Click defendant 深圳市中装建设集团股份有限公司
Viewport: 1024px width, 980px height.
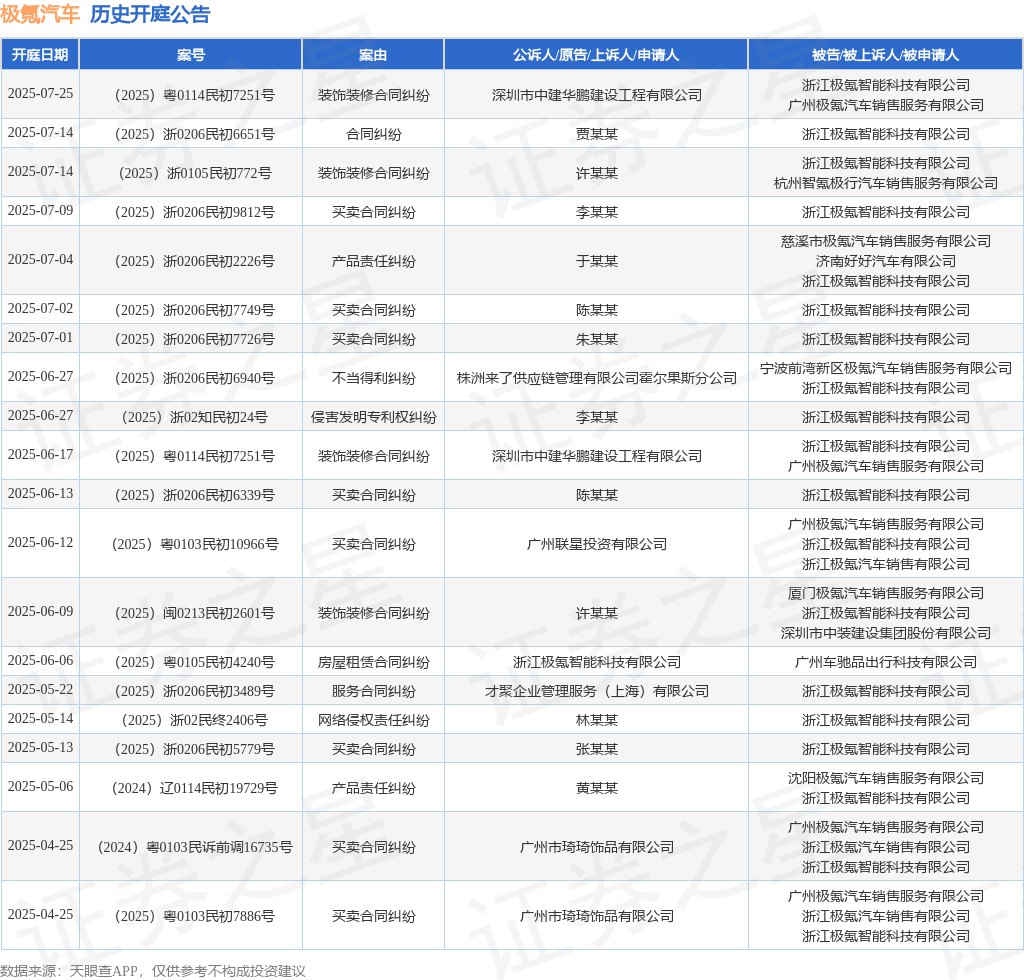[886, 633]
